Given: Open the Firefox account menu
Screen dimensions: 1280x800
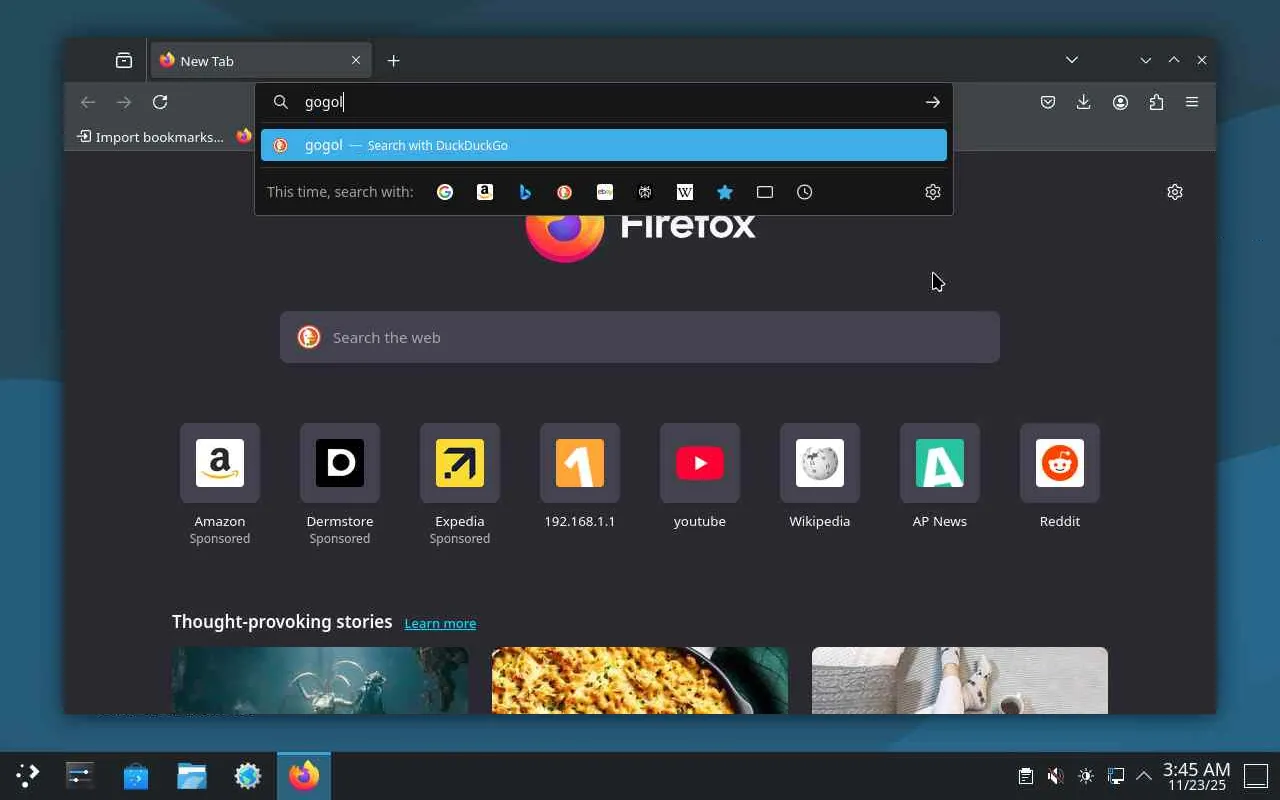Looking at the screenshot, I should click(1120, 102).
